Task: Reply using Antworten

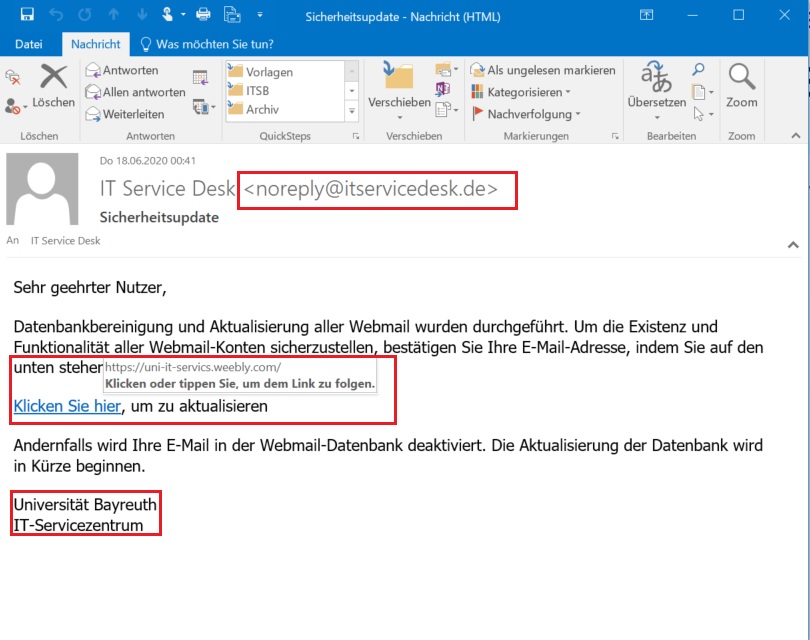Action: click(122, 70)
